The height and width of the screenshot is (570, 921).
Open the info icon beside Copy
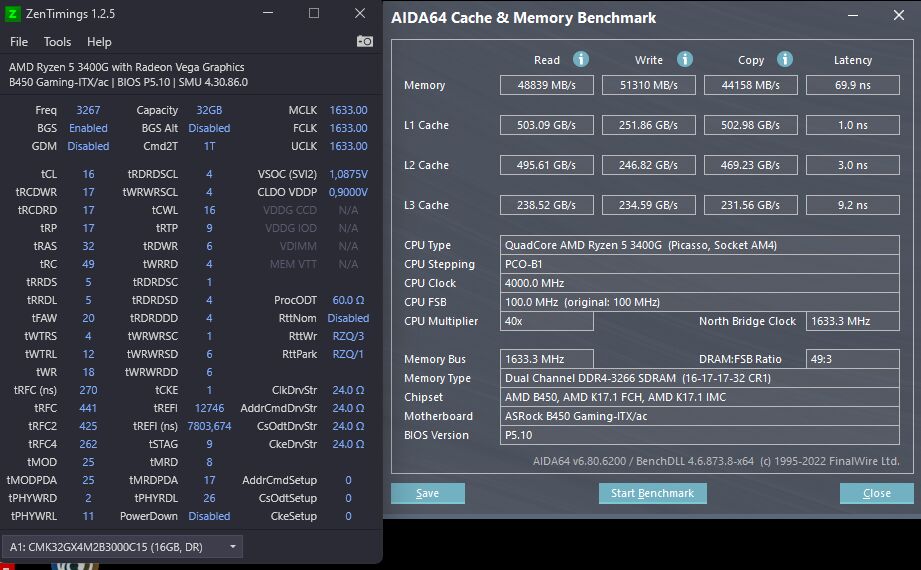click(x=785, y=60)
